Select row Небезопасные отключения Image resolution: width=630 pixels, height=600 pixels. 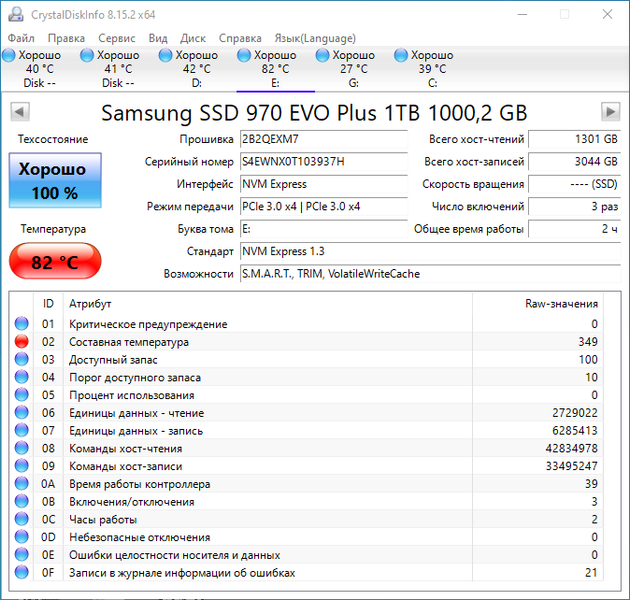pos(306,537)
